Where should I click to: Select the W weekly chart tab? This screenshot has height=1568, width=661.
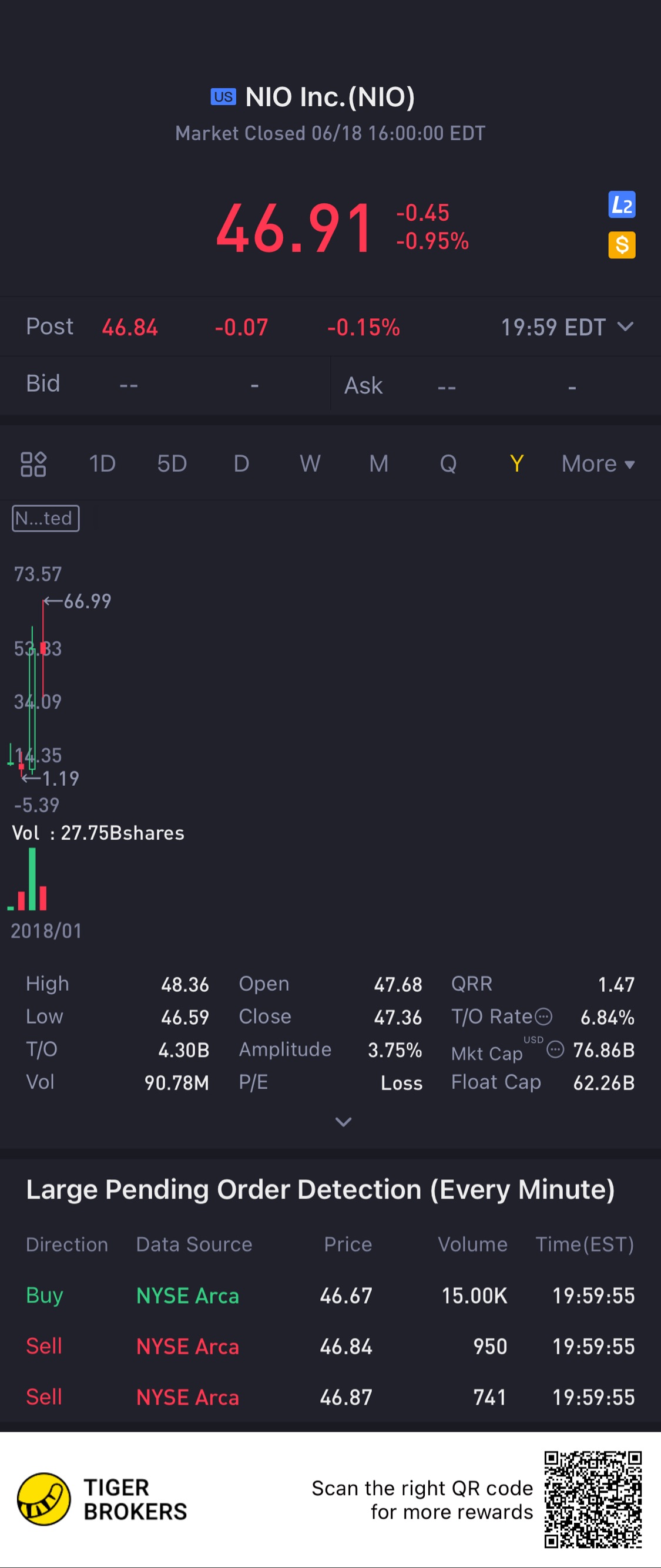click(x=310, y=464)
